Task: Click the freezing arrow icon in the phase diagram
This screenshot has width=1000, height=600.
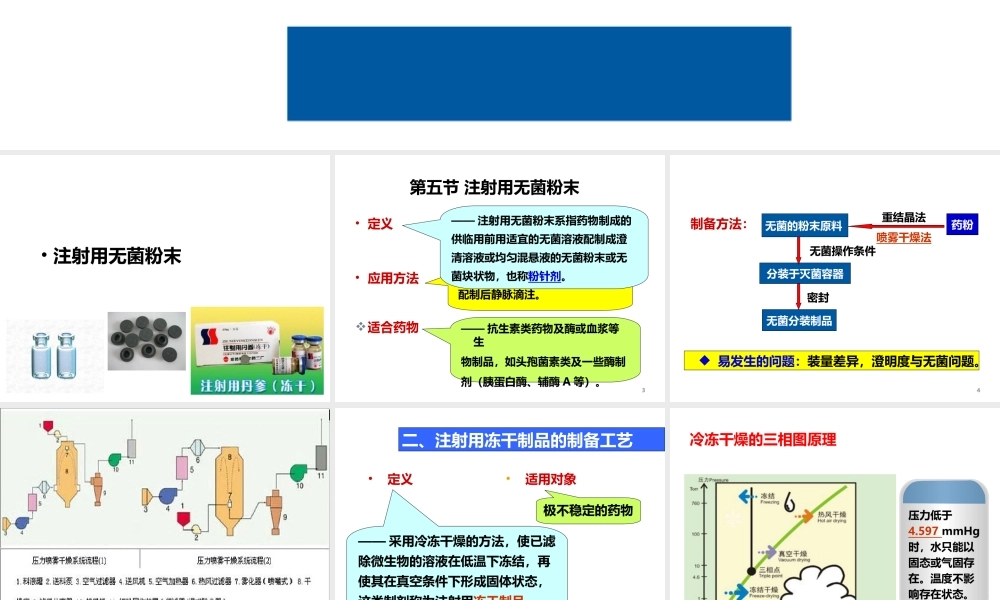Action: (x=744, y=497)
